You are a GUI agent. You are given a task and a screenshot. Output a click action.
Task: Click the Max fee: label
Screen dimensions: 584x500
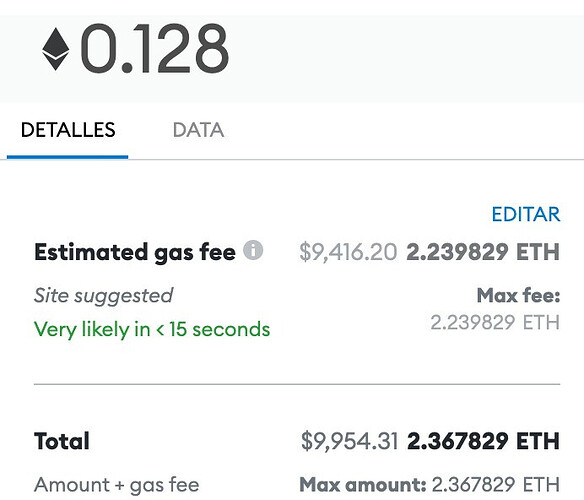pyautogui.click(x=518, y=295)
